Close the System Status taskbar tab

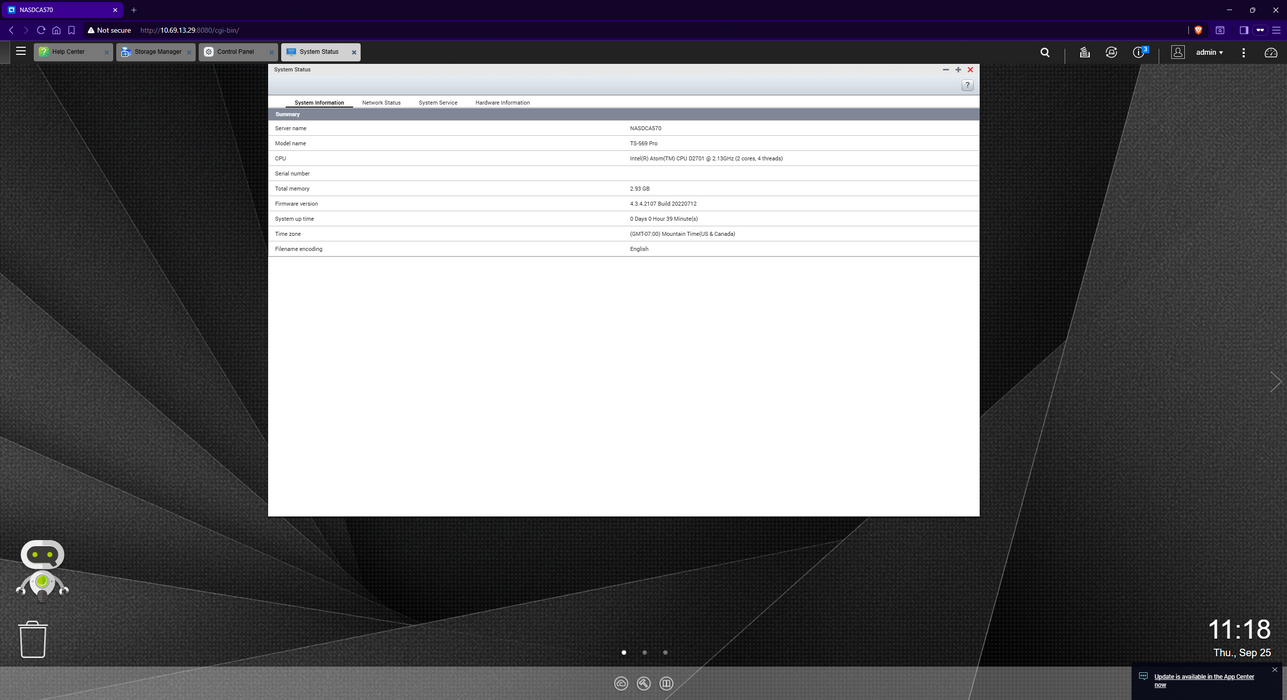click(354, 52)
